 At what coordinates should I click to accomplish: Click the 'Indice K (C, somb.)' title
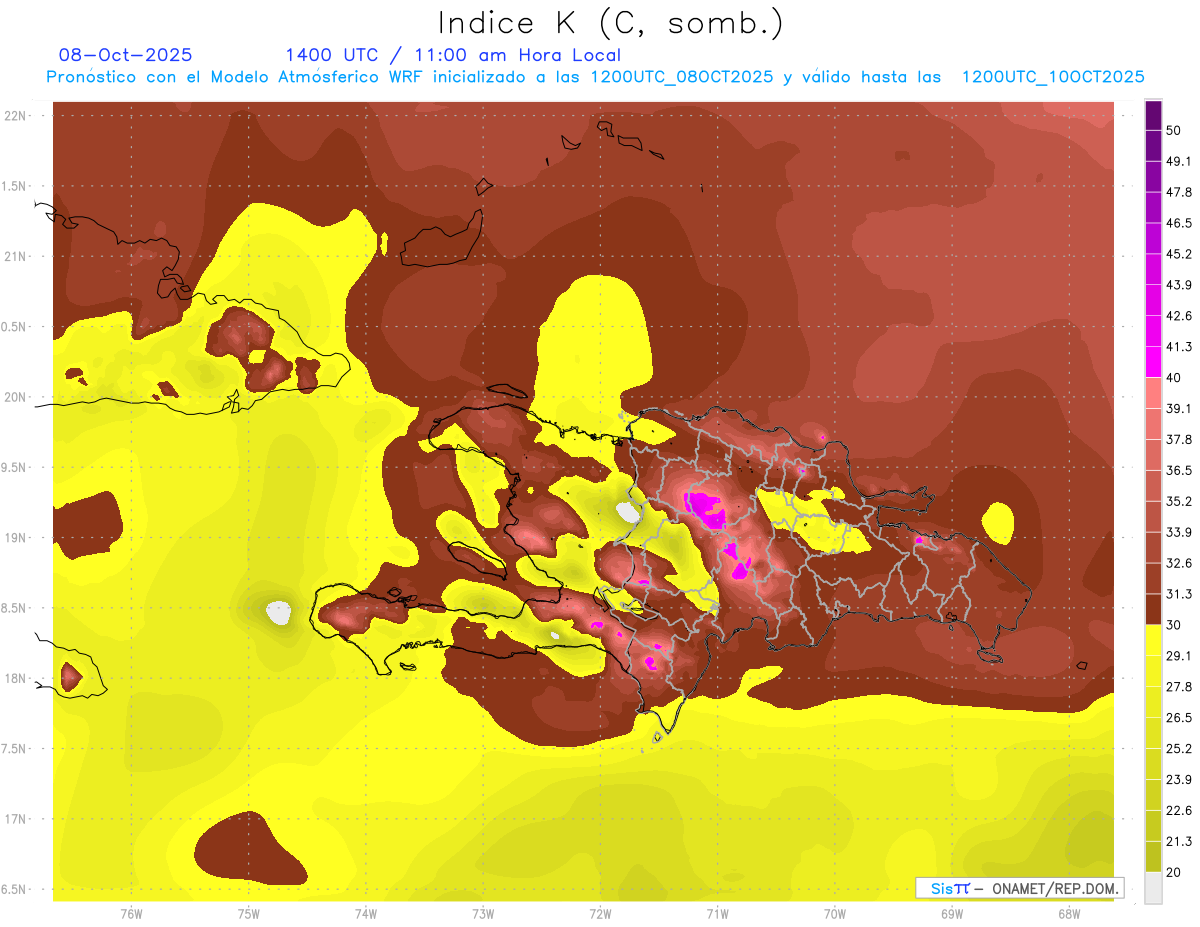pos(610,24)
